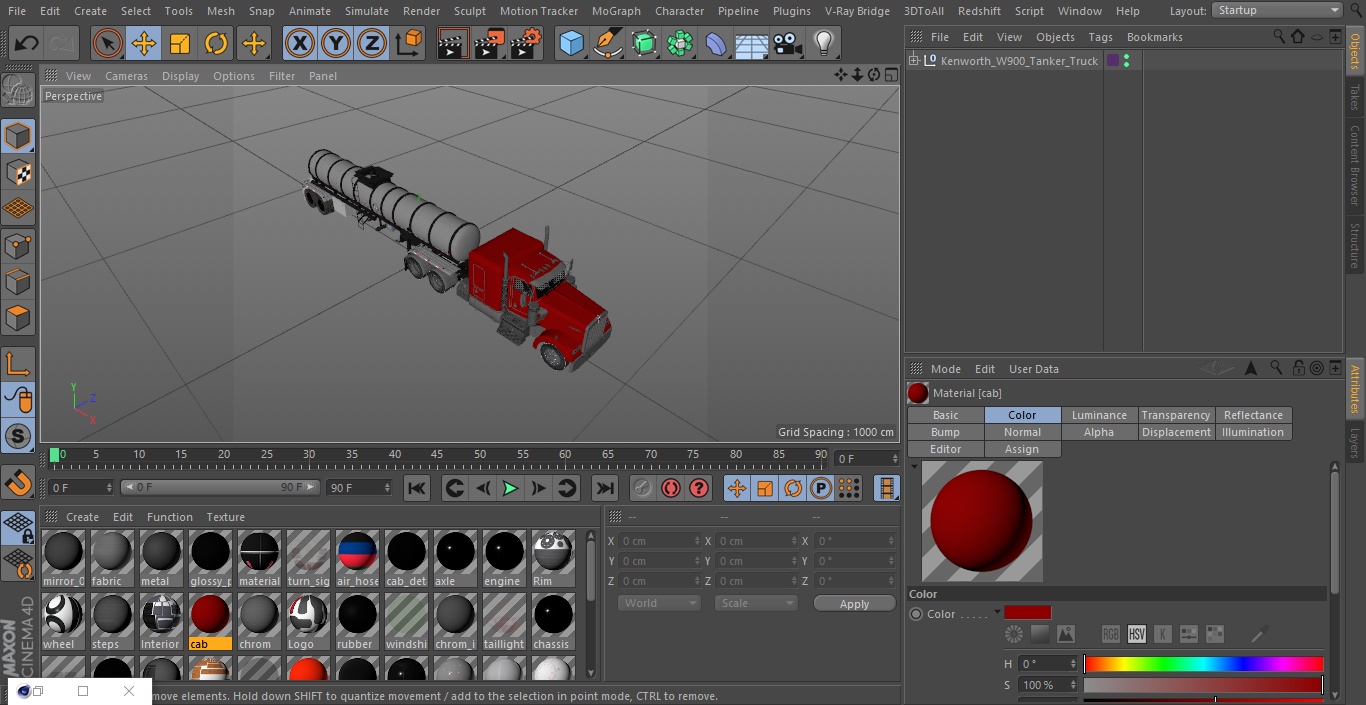Click the lock icon in Attributes panel
1366x705 pixels.
(x=1298, y=368)
